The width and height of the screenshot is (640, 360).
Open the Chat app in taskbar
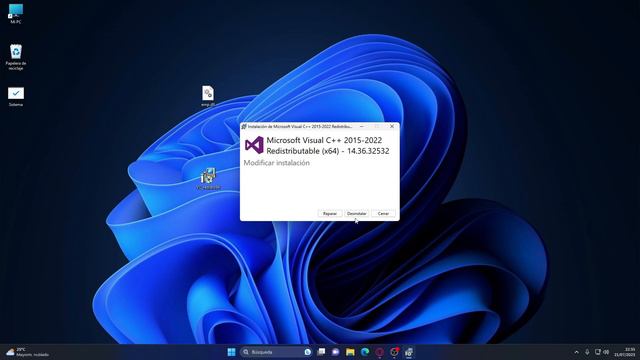pos(336,352)
